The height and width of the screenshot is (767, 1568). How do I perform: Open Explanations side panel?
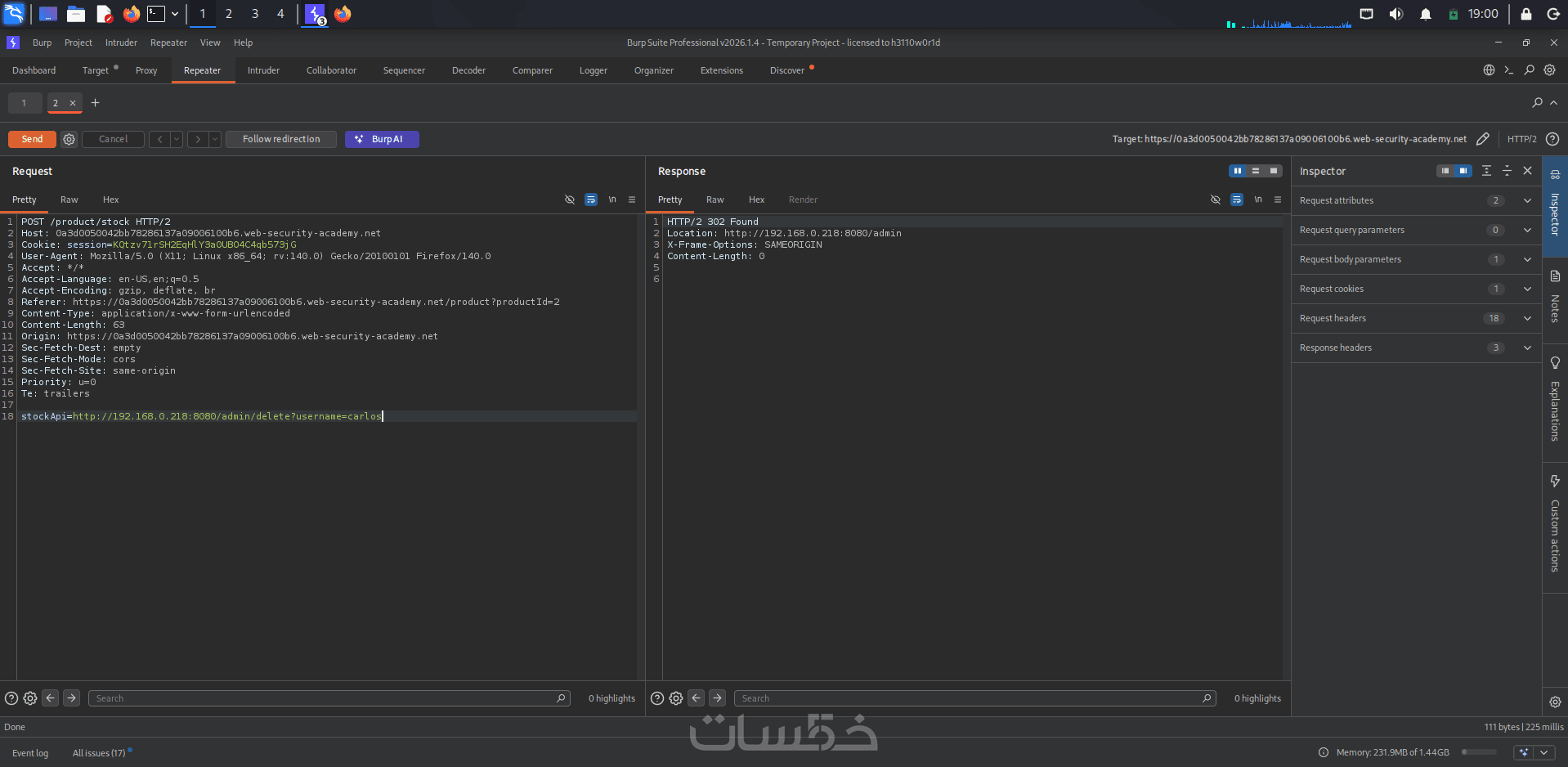click(1555, 399)
